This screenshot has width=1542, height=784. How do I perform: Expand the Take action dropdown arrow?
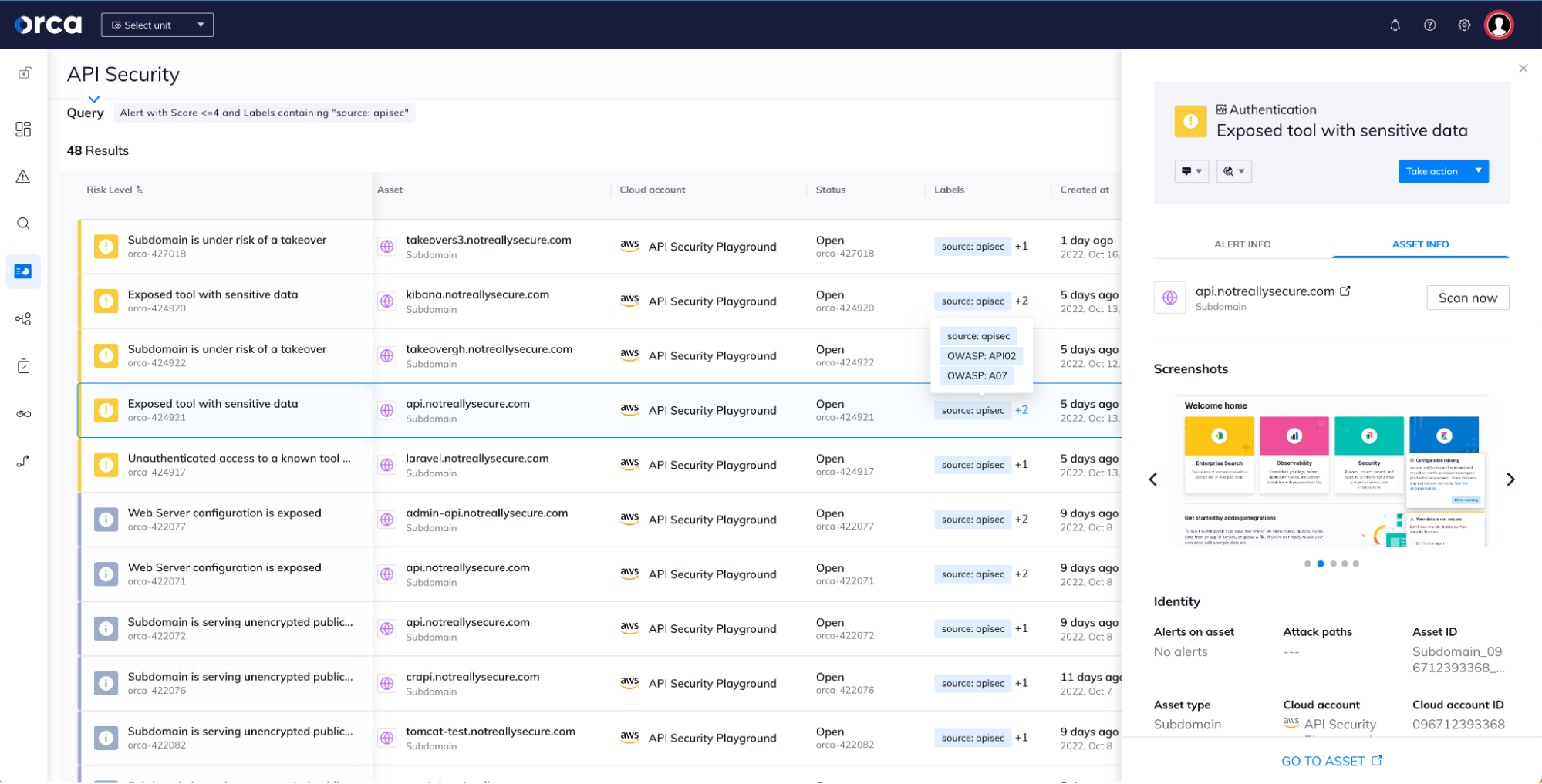pos(1478,171)
